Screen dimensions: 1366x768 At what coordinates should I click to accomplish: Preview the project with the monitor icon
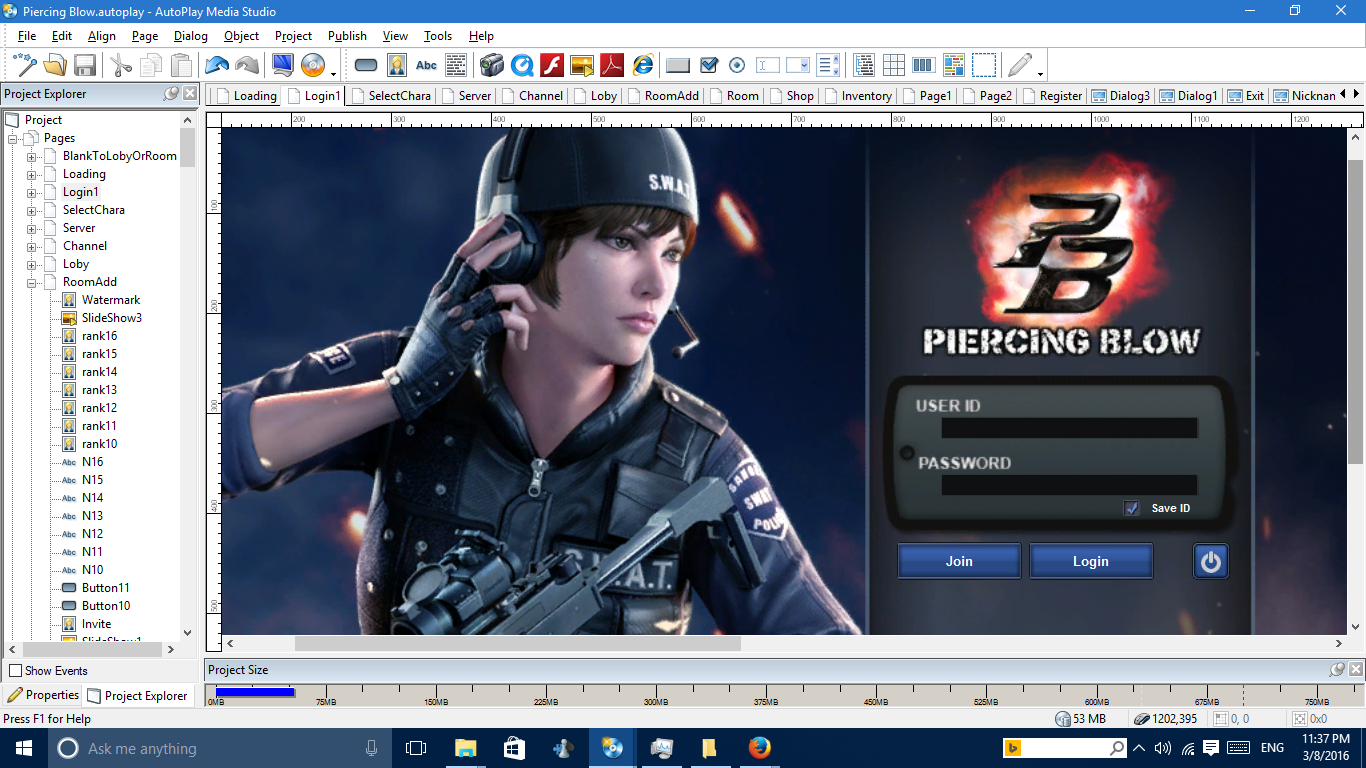coord(283,66)
